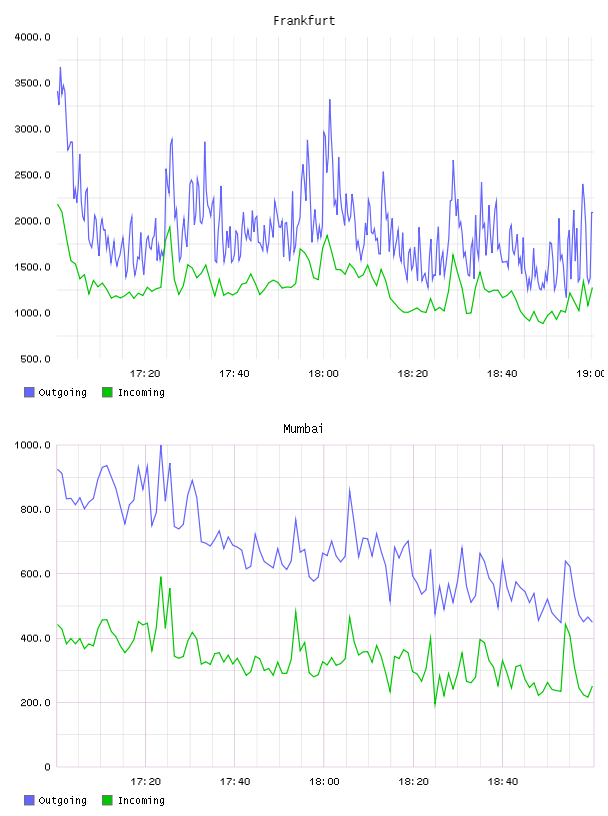Click the green Incoming swatch under Mumbai
The image size is (608, 816).
click(107, 800)
